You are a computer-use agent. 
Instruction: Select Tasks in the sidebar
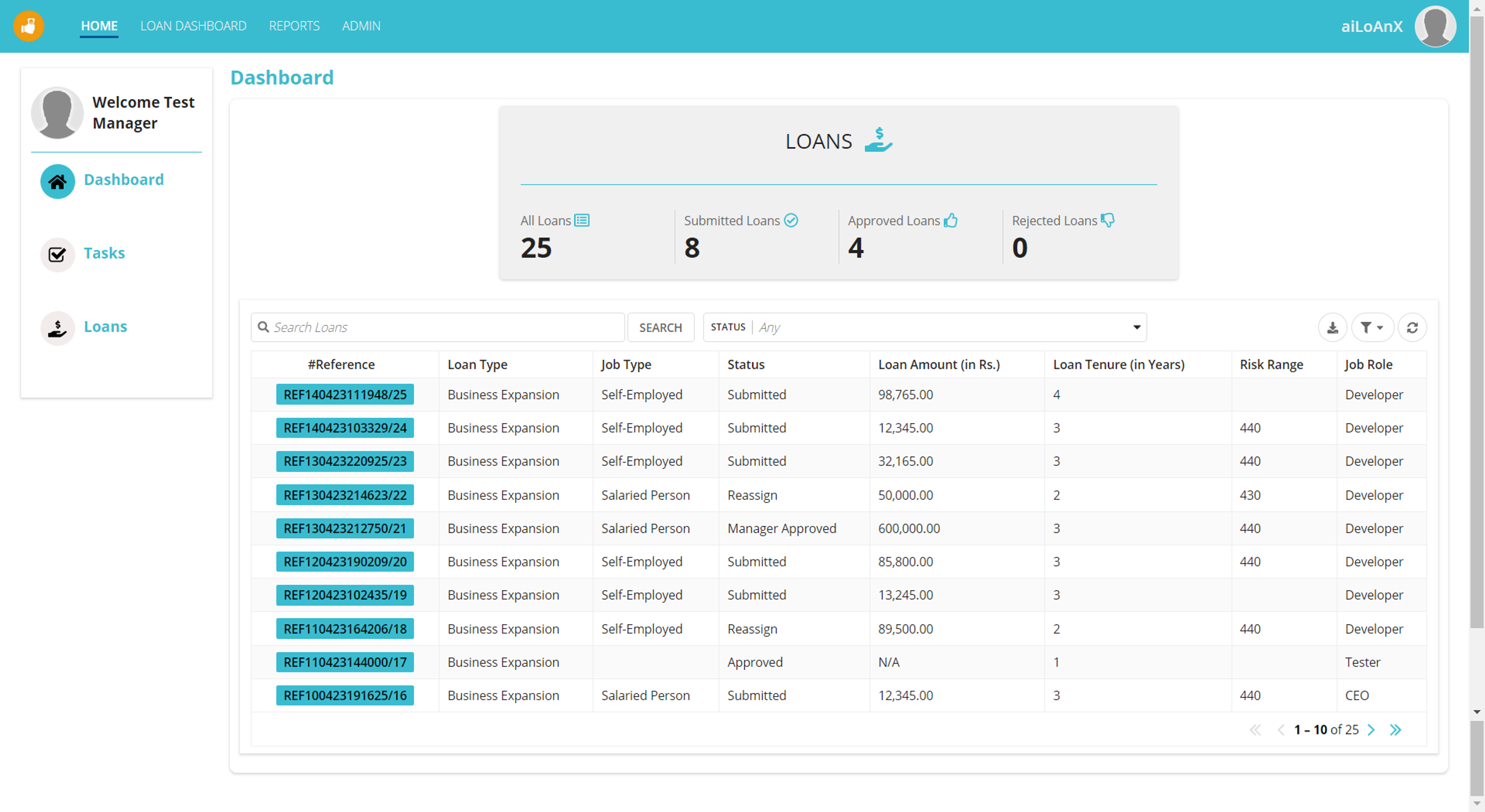(104, 253)
